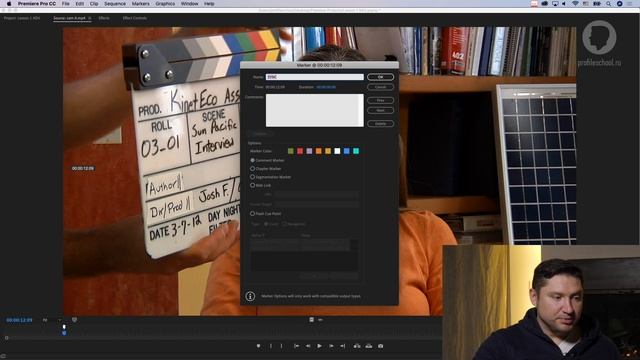Screen dimensions: 640x360
Task: Open Spotlight search in the menu bar
Action: [x=608, y=4]
